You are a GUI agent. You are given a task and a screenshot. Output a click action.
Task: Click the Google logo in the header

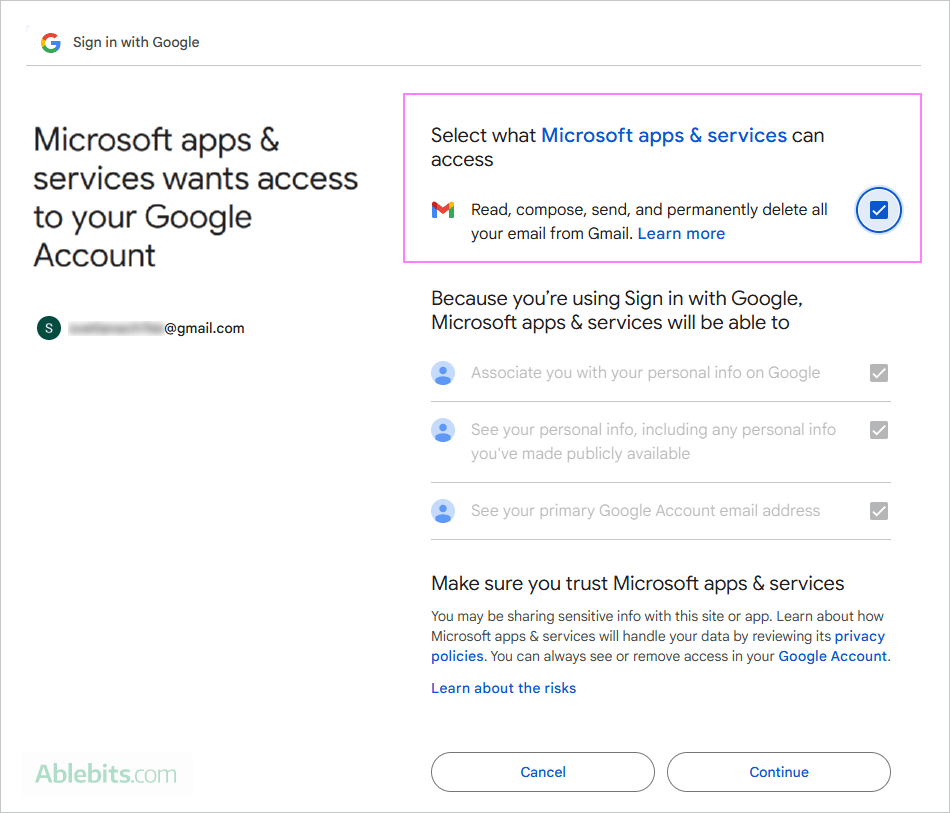coord(50,42)
